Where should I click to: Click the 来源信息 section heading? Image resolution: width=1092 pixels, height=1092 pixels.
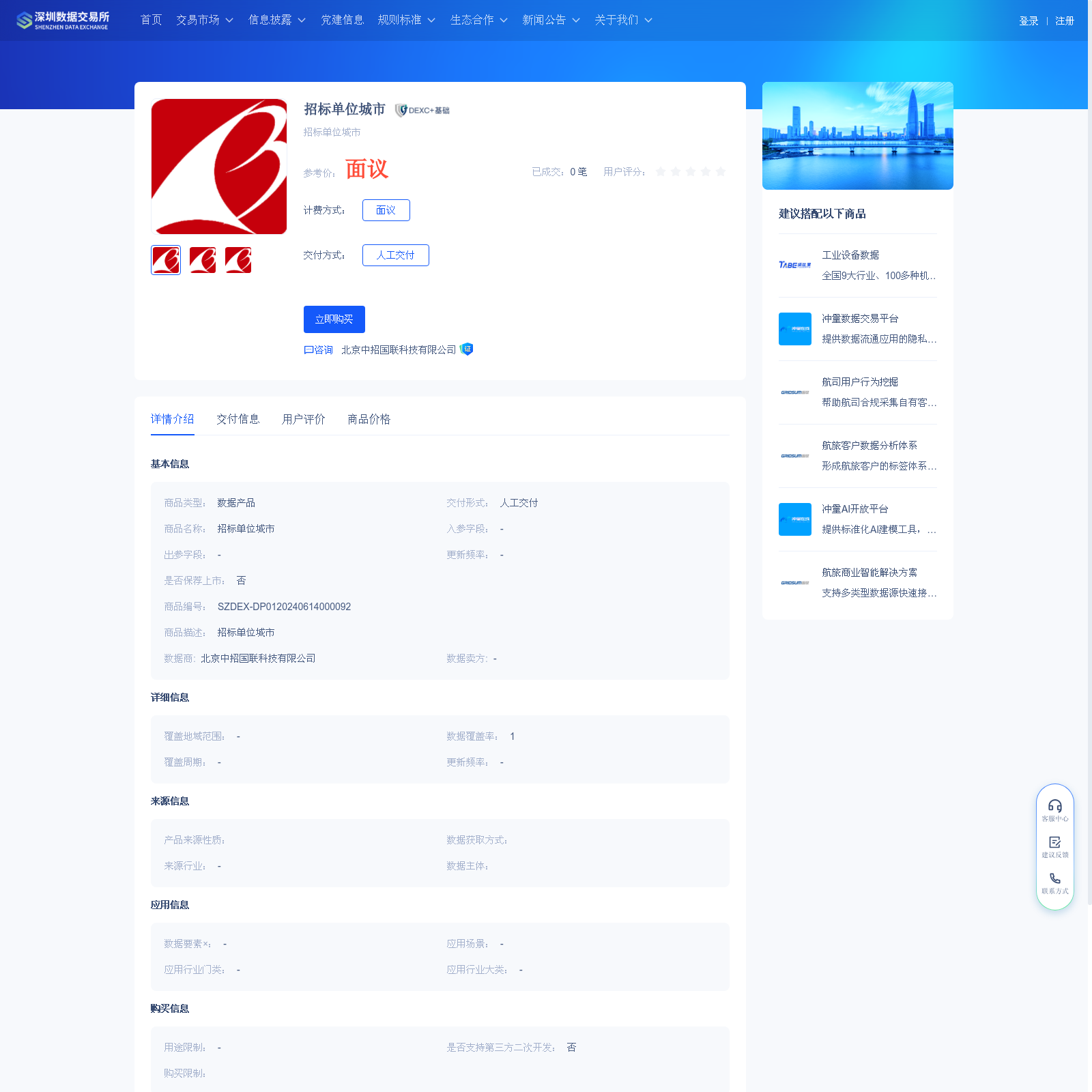[x=170, y=801]
